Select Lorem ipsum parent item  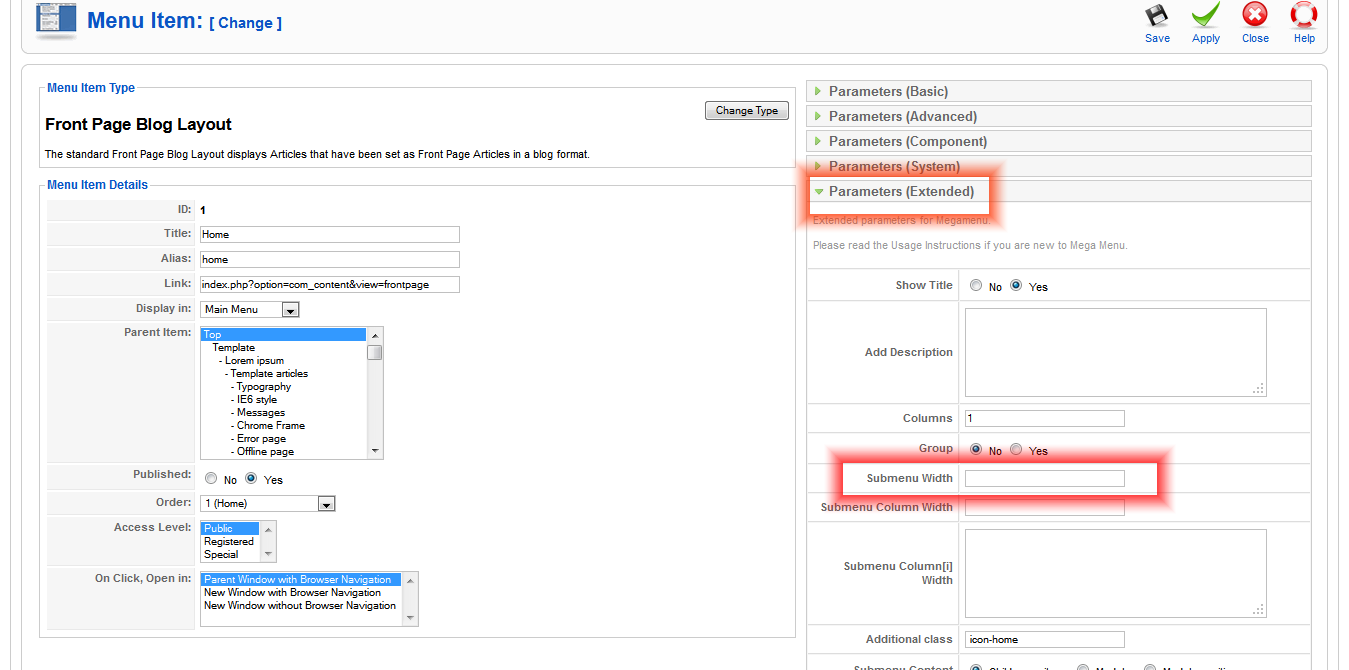(284, 361)
